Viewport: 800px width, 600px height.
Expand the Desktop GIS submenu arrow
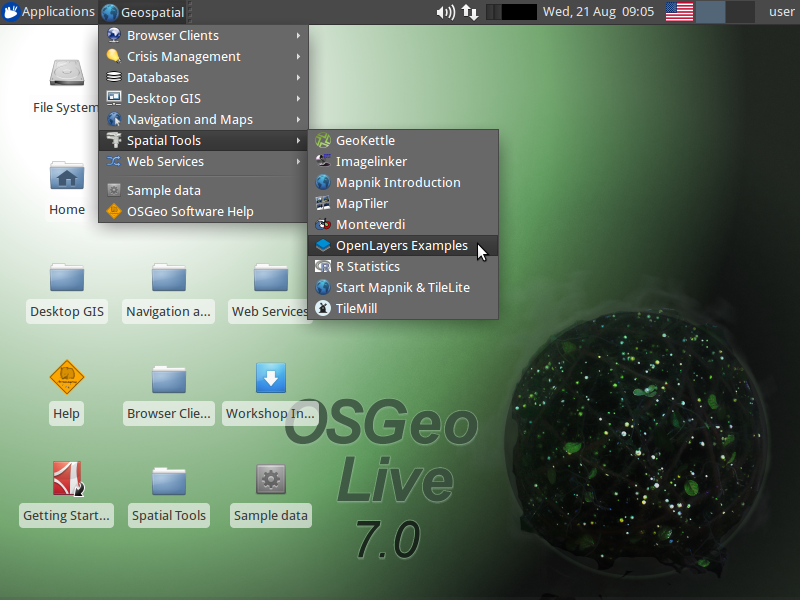[298, 98]
